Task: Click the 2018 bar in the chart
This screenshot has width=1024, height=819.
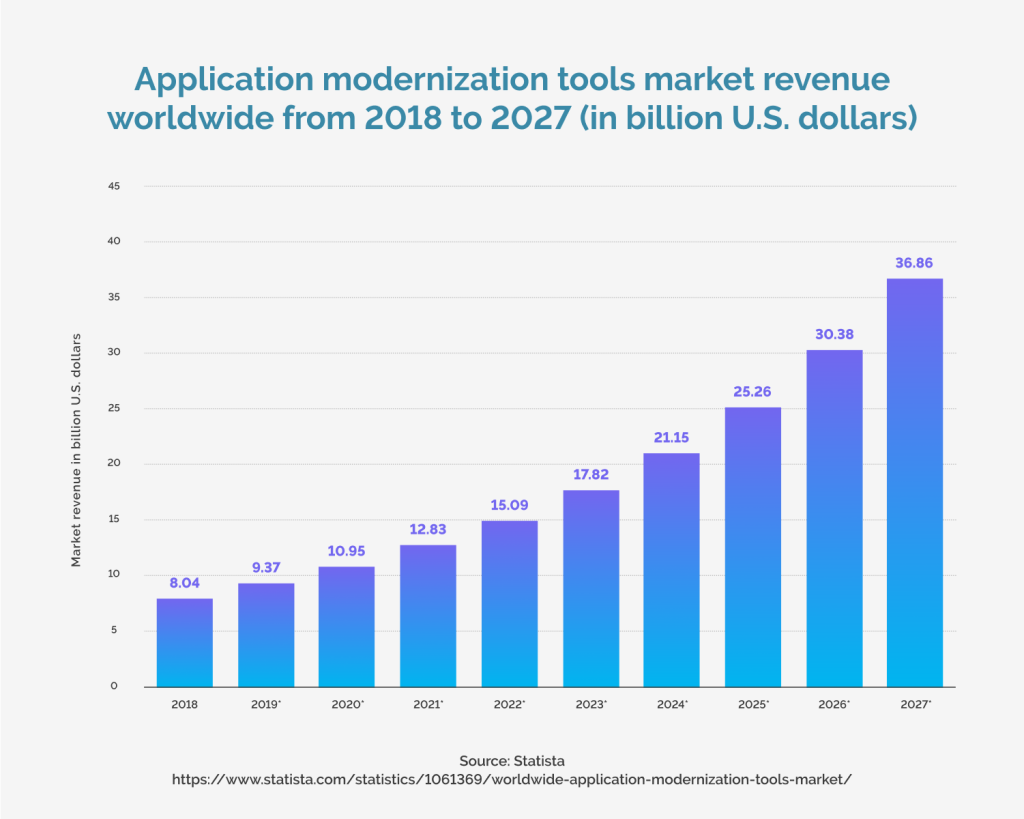Action: [x=184, y=640]
